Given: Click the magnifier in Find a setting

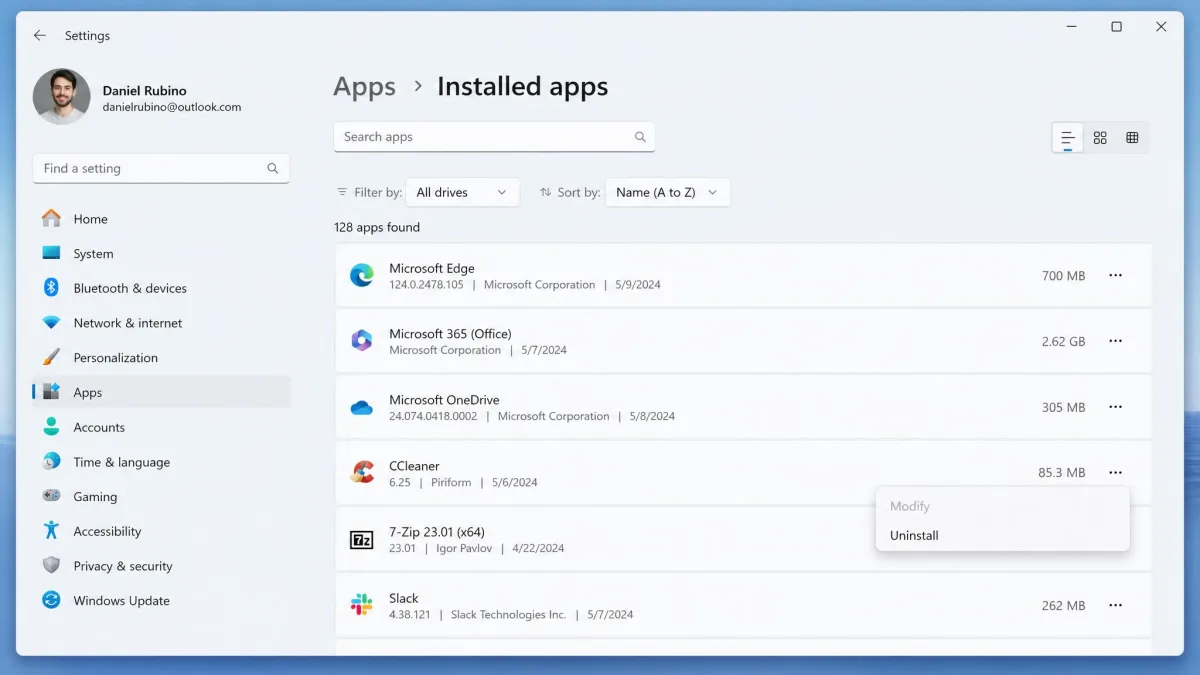Looking at the screenshot, I should (272, 168).
